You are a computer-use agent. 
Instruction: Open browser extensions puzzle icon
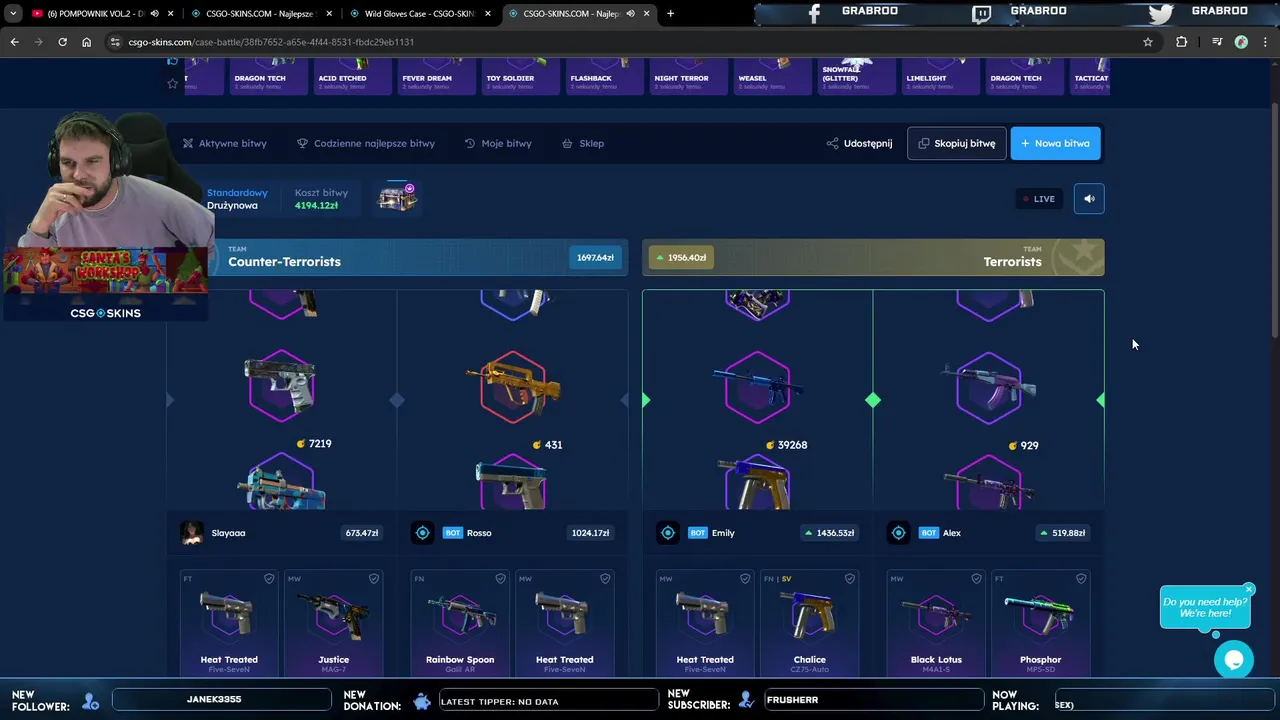tap(1182, 42)
